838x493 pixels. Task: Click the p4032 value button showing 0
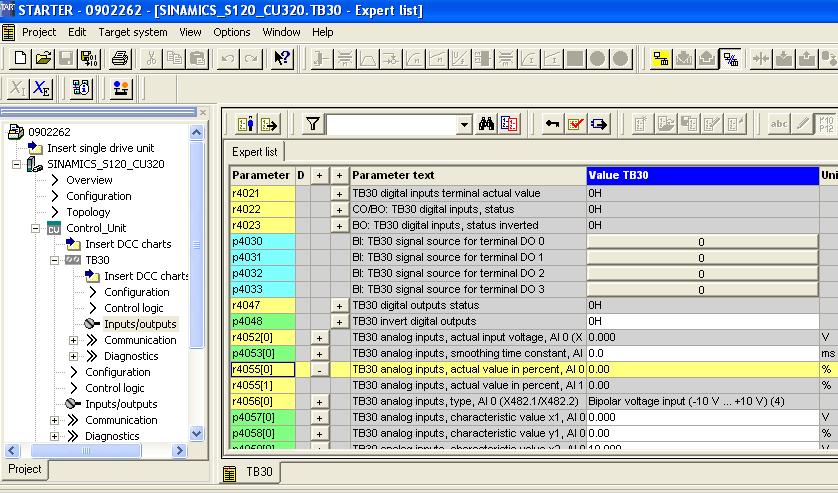(702, 274)
